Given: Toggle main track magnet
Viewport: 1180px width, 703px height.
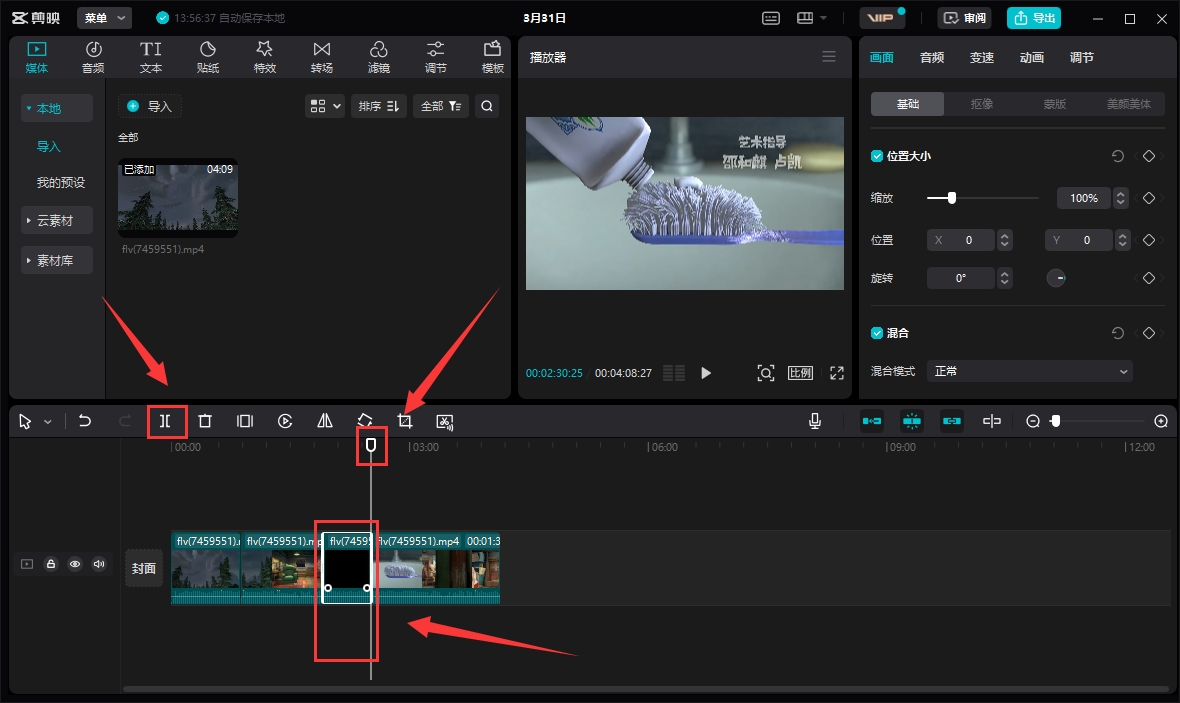Looking at the screenshot, I should click(871, 421).
